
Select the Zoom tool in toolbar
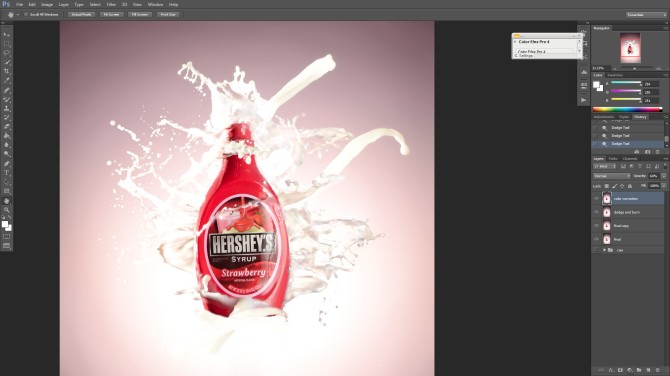pos(6,210)
